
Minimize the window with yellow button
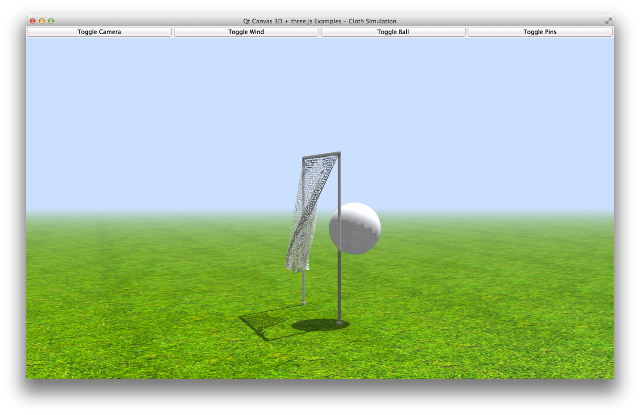coord(42,21)
